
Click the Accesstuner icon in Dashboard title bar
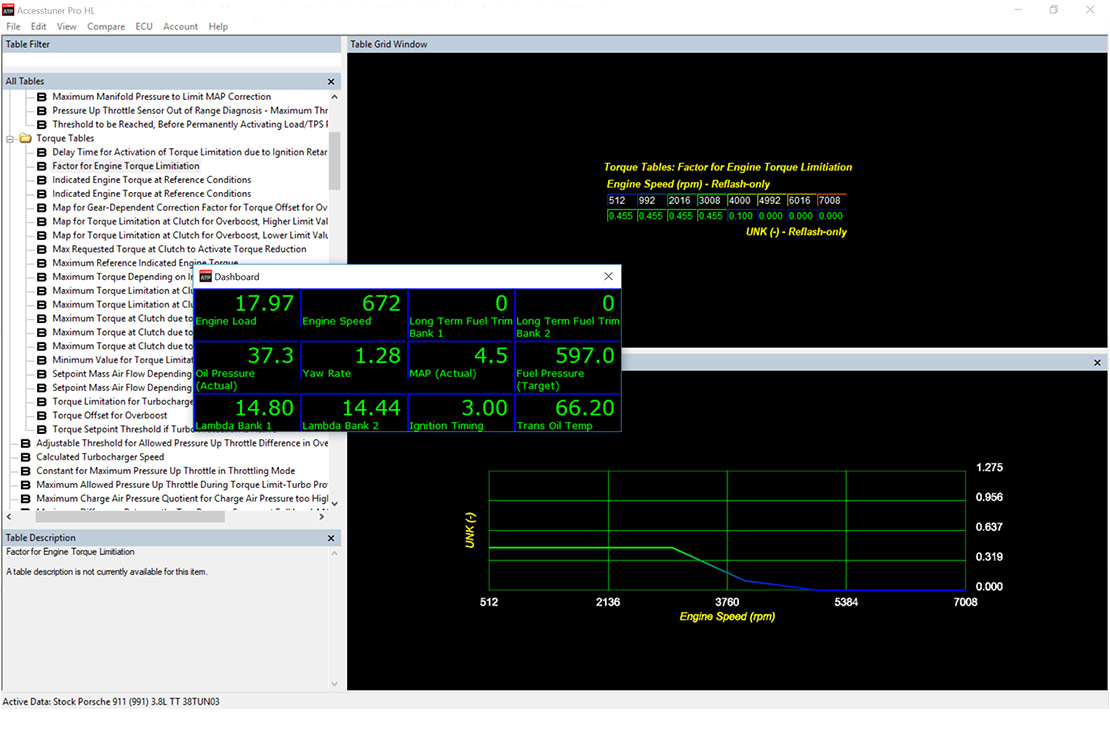click(x=205, y=276)
